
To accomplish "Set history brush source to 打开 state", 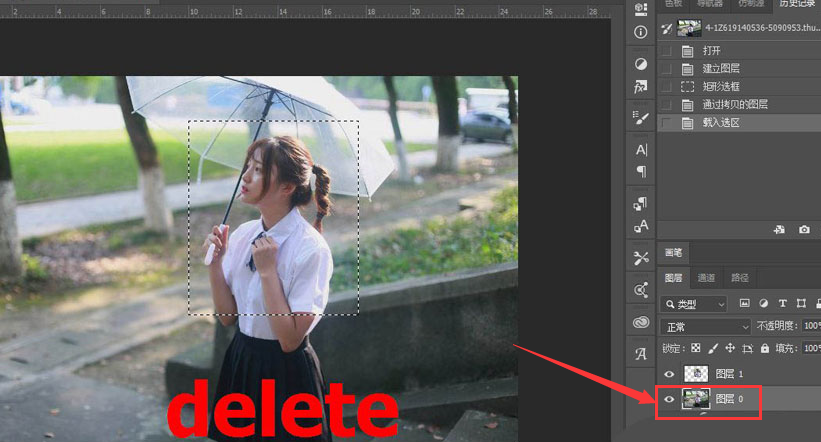I will pos(667,51).
